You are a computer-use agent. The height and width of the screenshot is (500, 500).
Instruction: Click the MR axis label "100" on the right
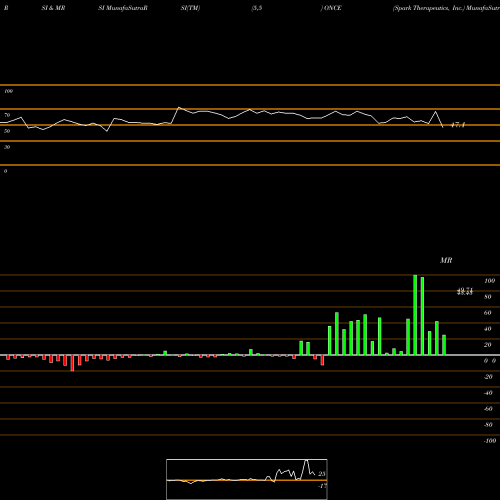pyautogui.click(x=489, y=281)
